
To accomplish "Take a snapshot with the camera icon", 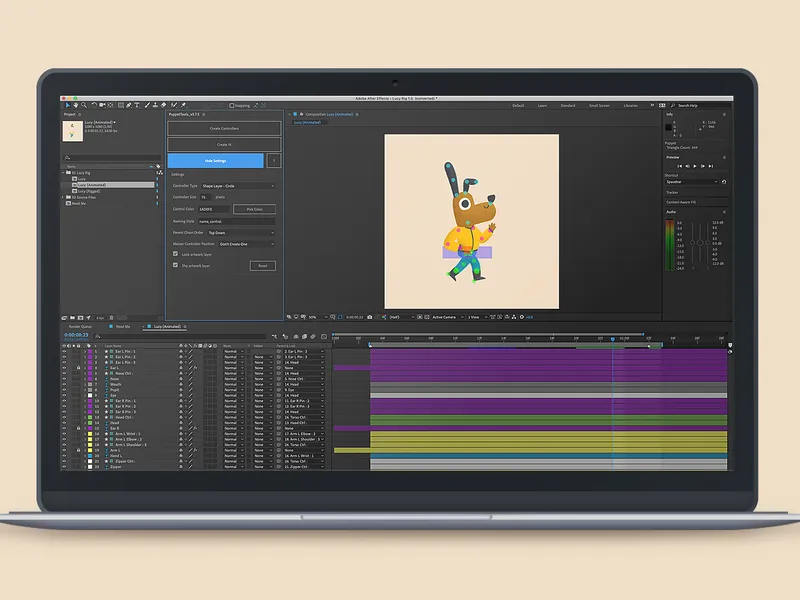I will 369,317.
